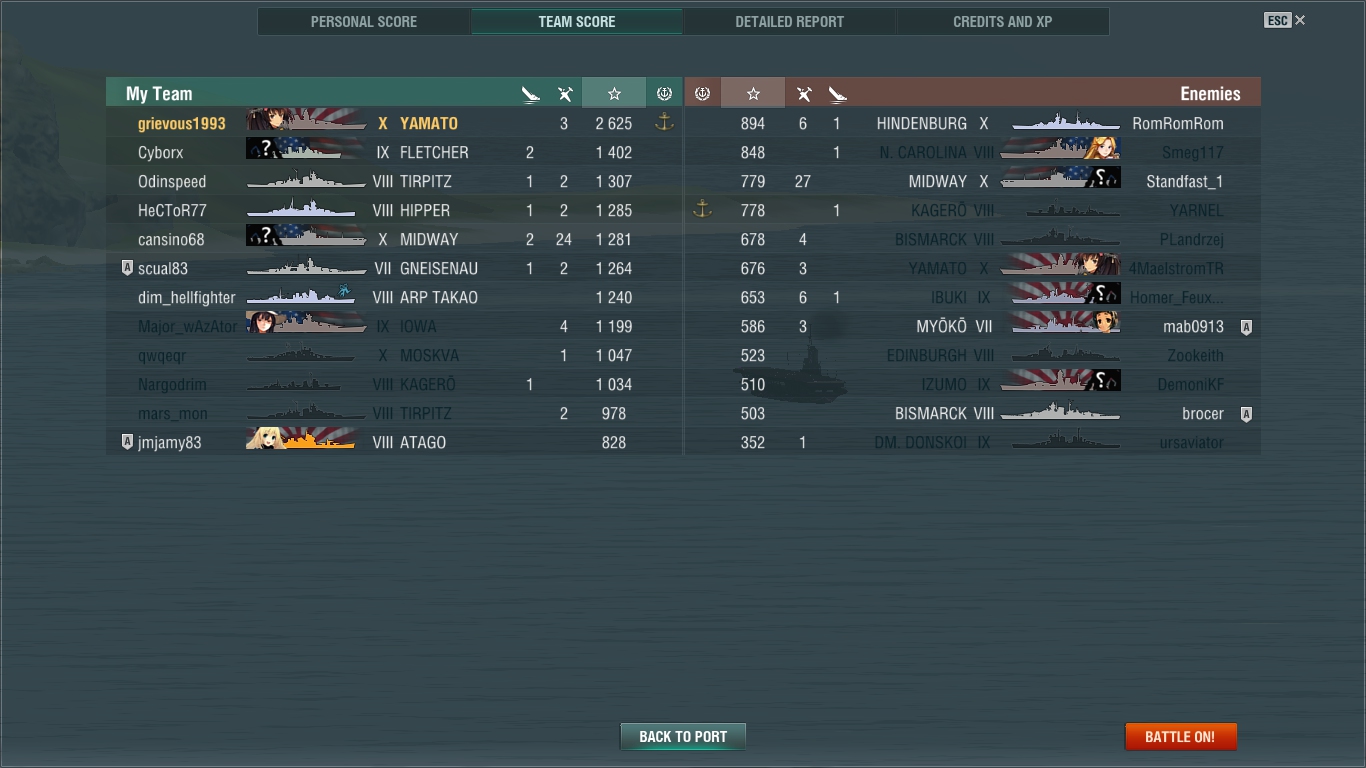Click the Battle On! button
The height and width of the screenshot is (768, 1366).
click(1180, 736)
